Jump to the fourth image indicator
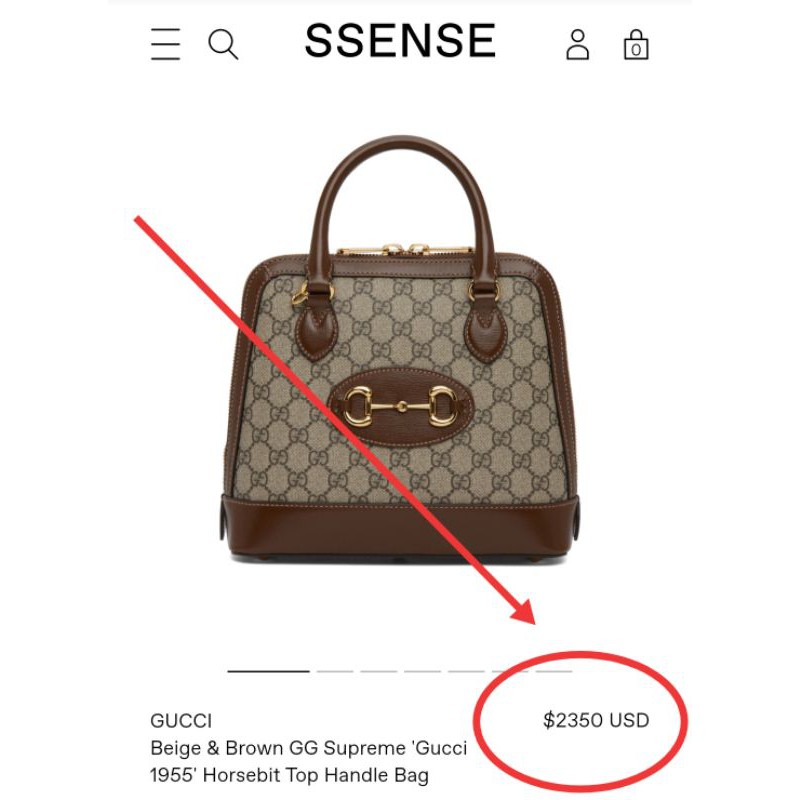Image resolution: width=800 pixels, height=800 pixels. pyautogui.click(x=422, y=671)
